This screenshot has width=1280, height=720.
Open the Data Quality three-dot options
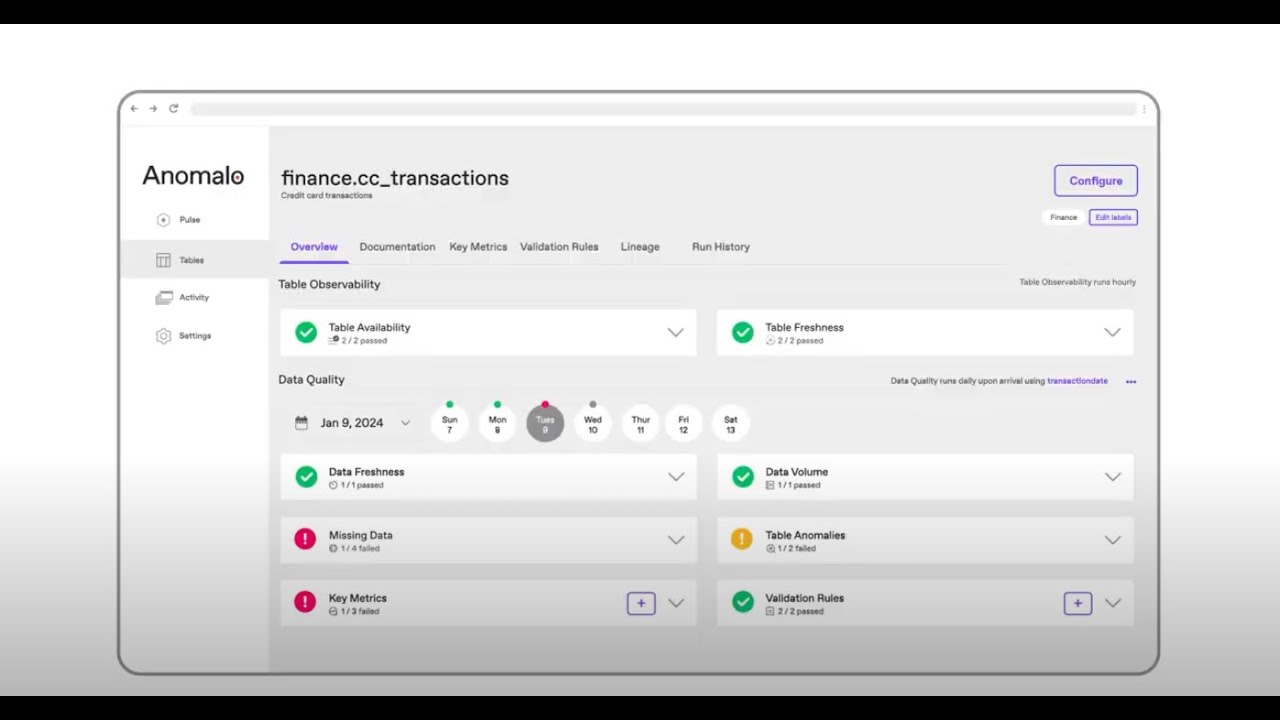(1131, 381)
